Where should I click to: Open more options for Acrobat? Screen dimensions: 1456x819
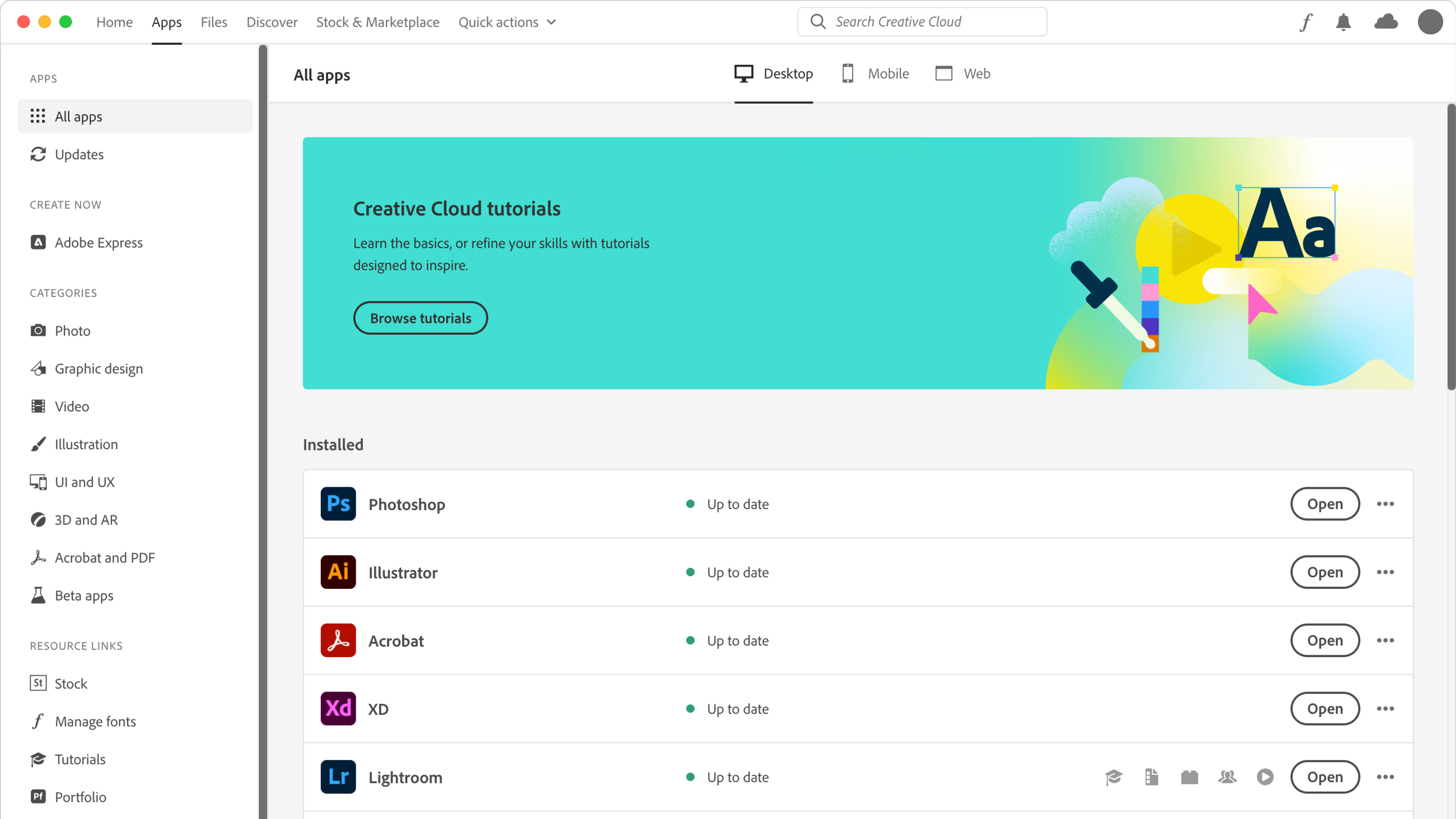1386,640
